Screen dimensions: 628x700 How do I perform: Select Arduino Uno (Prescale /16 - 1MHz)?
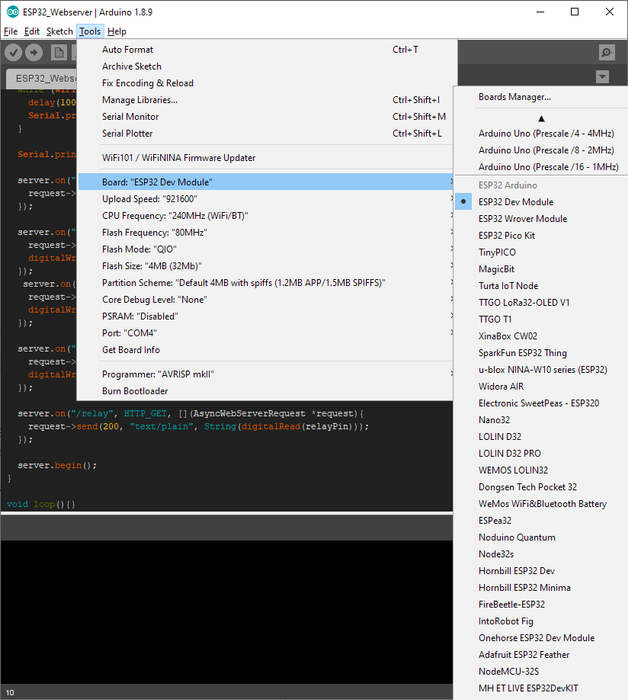click(541, 167)
